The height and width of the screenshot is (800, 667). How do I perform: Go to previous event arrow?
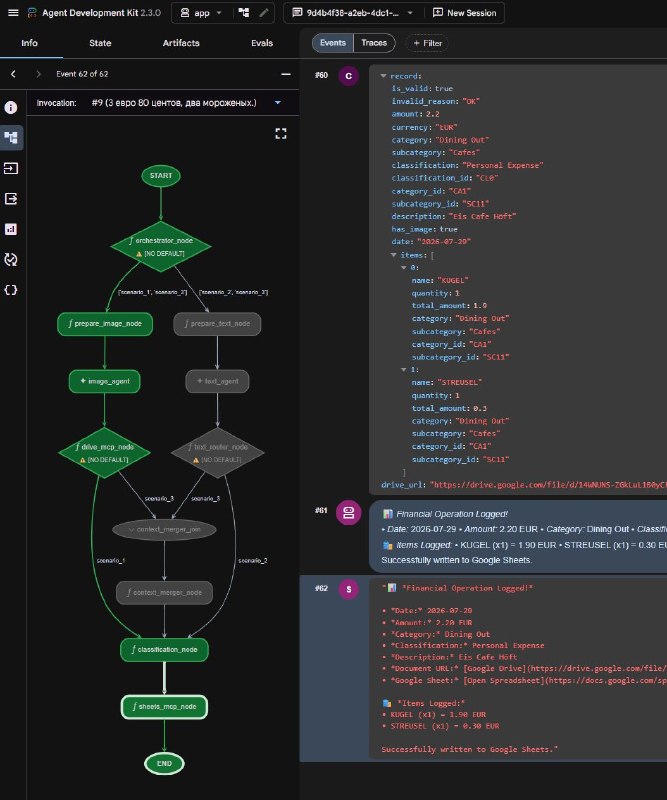pyautogui.click(x=13, y=74)
